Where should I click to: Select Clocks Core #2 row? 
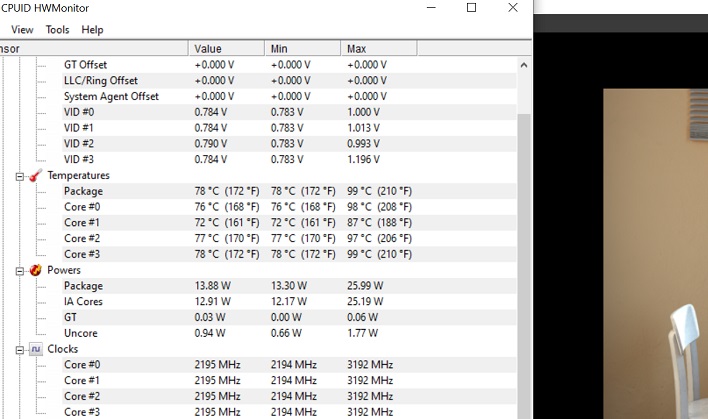click(x=289, y=396)
